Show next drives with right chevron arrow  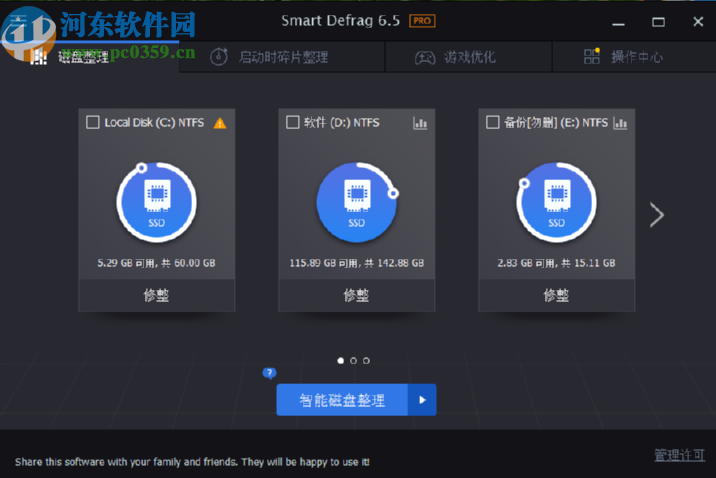[x=657, y=215]
